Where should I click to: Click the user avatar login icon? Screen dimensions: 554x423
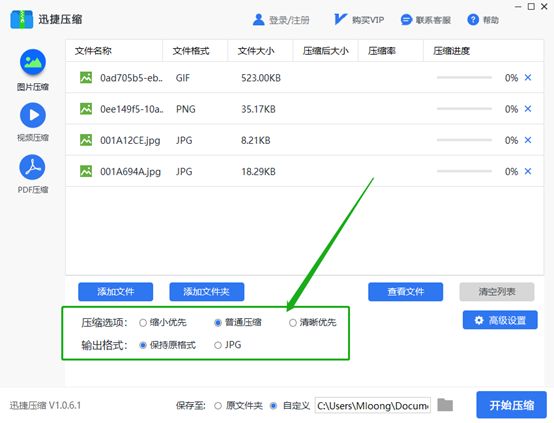[x=259, y=20]
